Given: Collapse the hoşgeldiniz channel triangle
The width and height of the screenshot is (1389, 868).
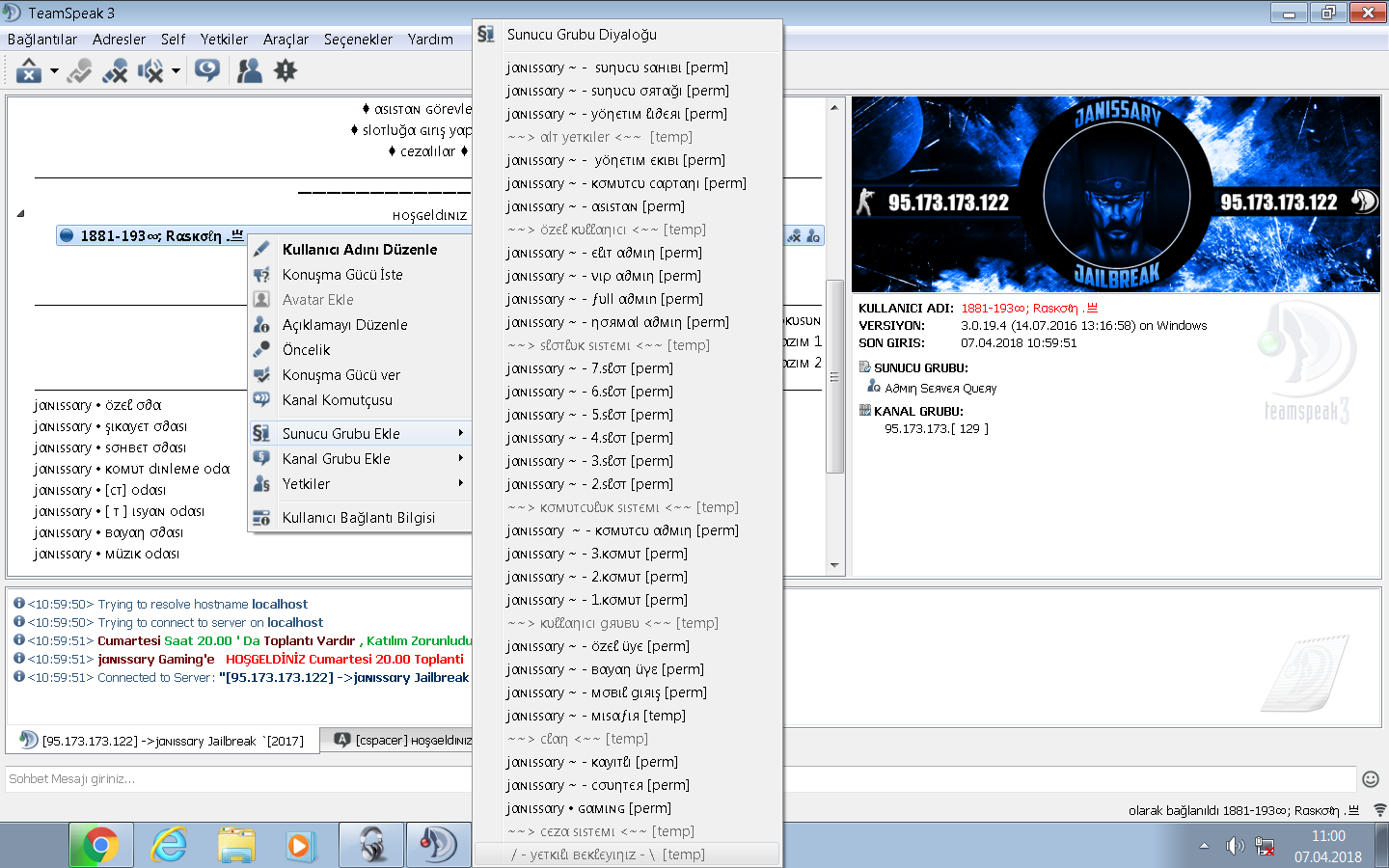Looking at the screenshot, I should (x=20, y=214).
